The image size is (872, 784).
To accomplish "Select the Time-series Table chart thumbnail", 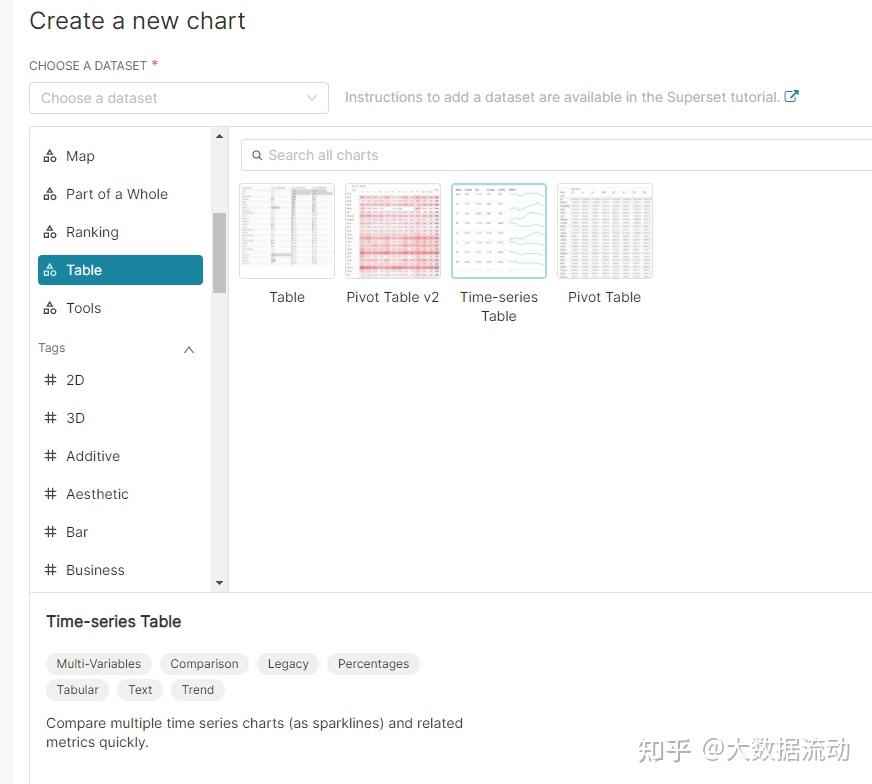I will tap(499, 230).
